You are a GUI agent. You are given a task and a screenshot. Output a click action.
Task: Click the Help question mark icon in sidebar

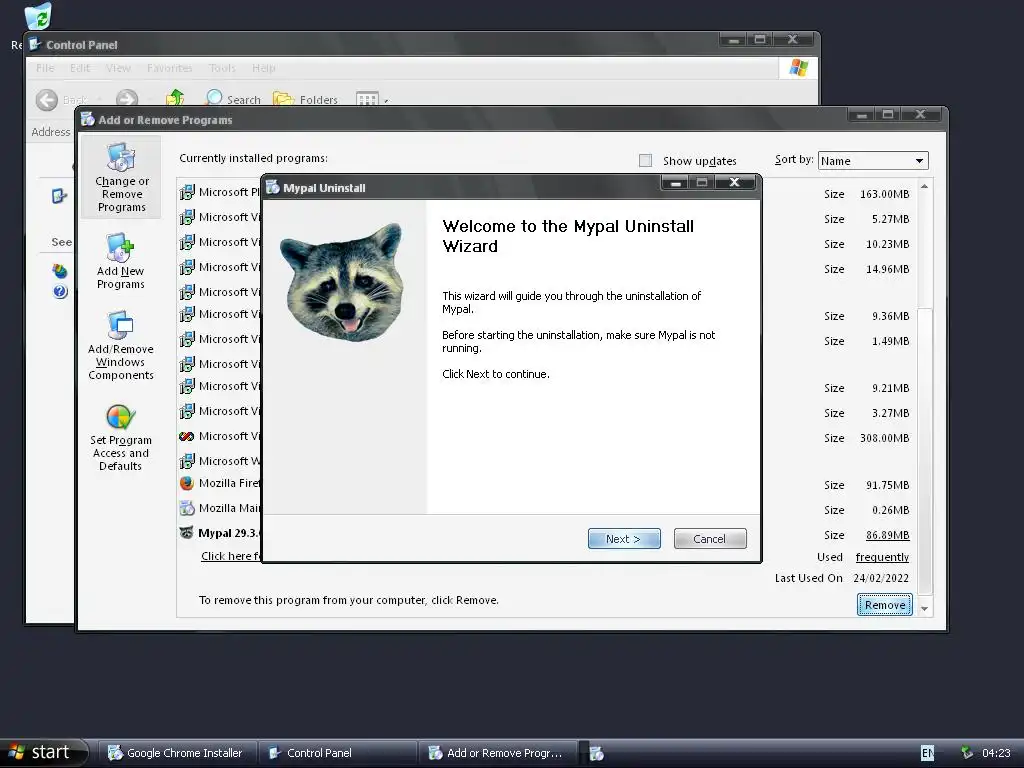60,291
